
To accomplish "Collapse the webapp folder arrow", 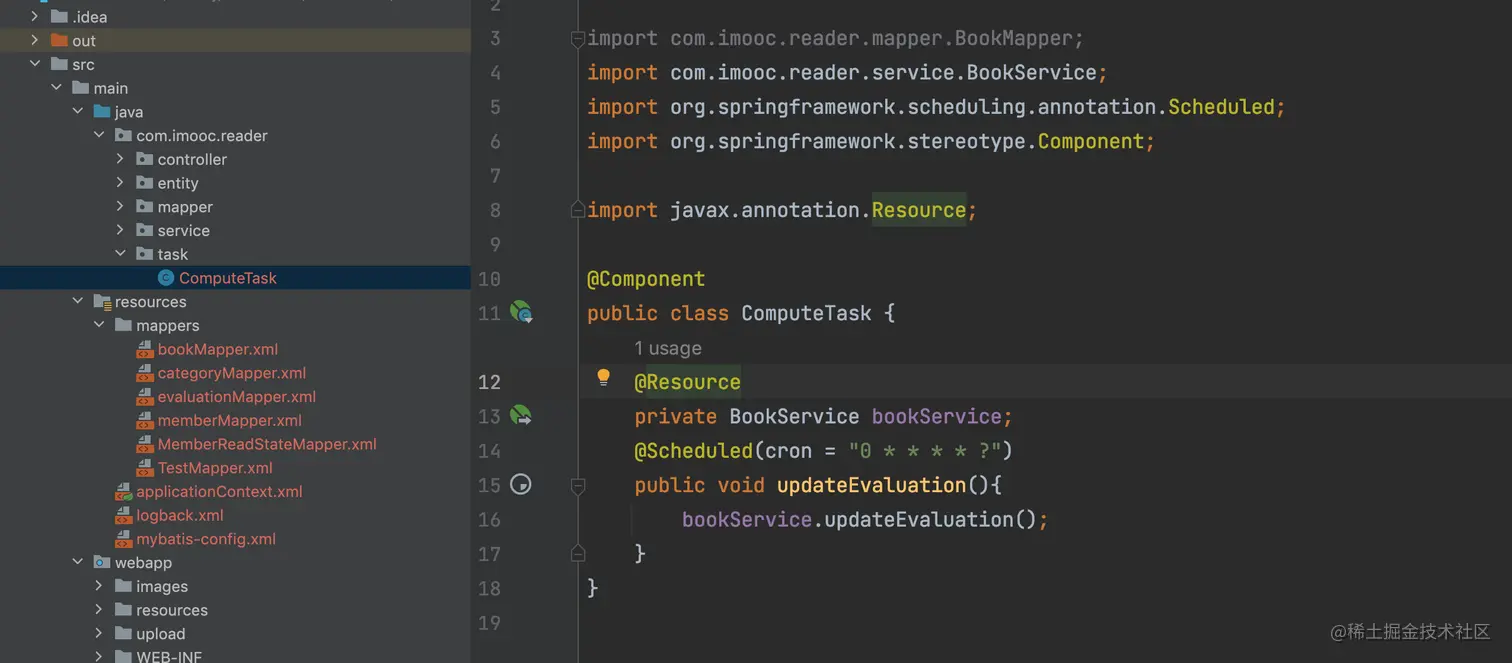I will click(x=78, y=563).
